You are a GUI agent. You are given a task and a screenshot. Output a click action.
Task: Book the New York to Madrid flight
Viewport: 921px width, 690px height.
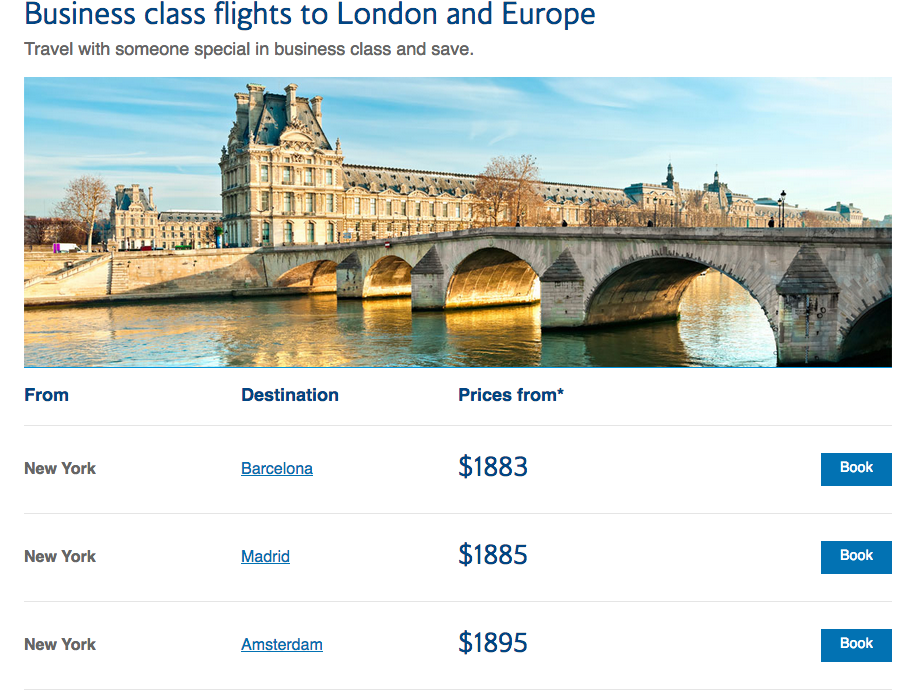855,556
